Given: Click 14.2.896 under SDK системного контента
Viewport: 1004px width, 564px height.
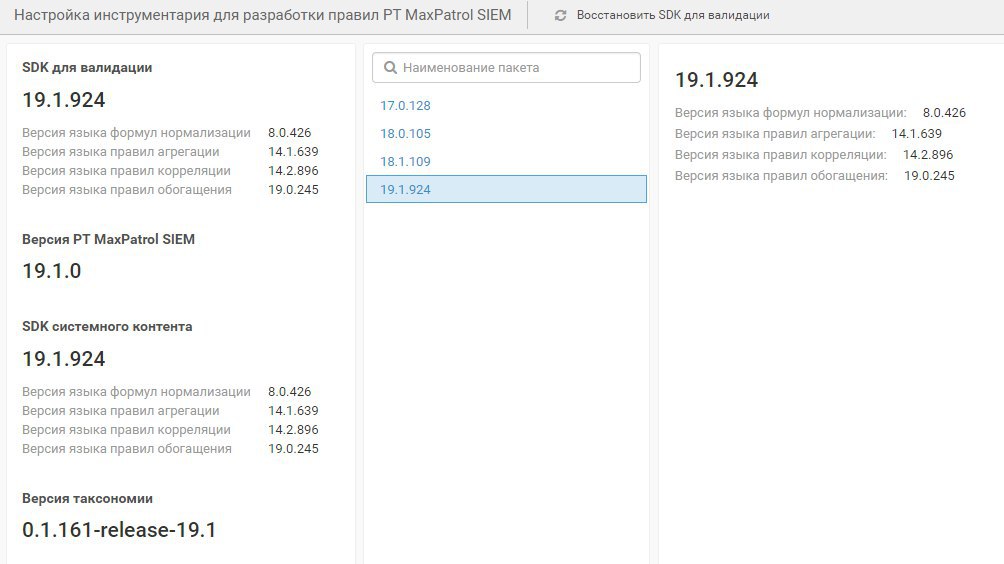Looking at the screenshot, I should coord(293,430).
